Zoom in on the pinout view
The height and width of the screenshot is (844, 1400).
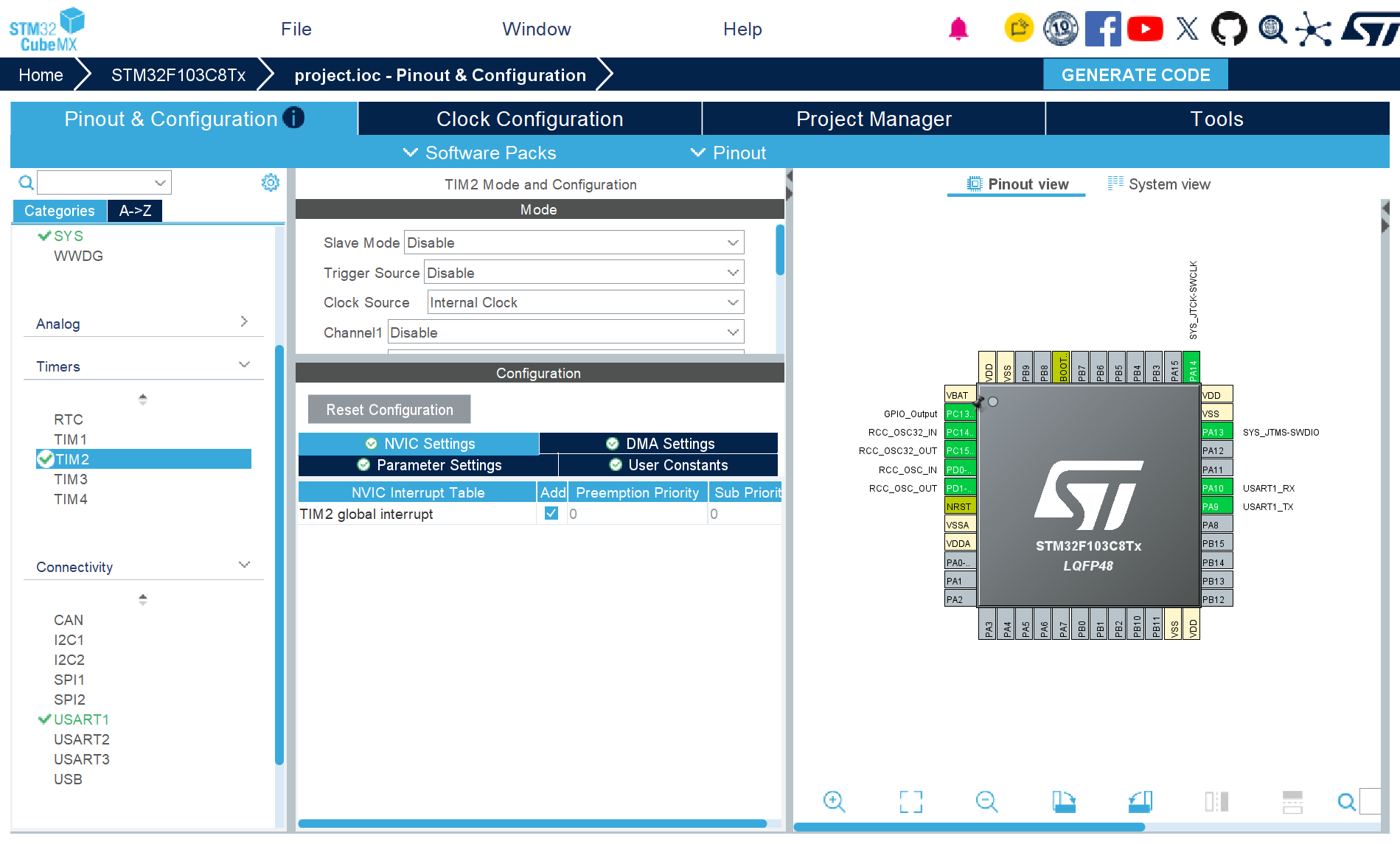(835, 801)
